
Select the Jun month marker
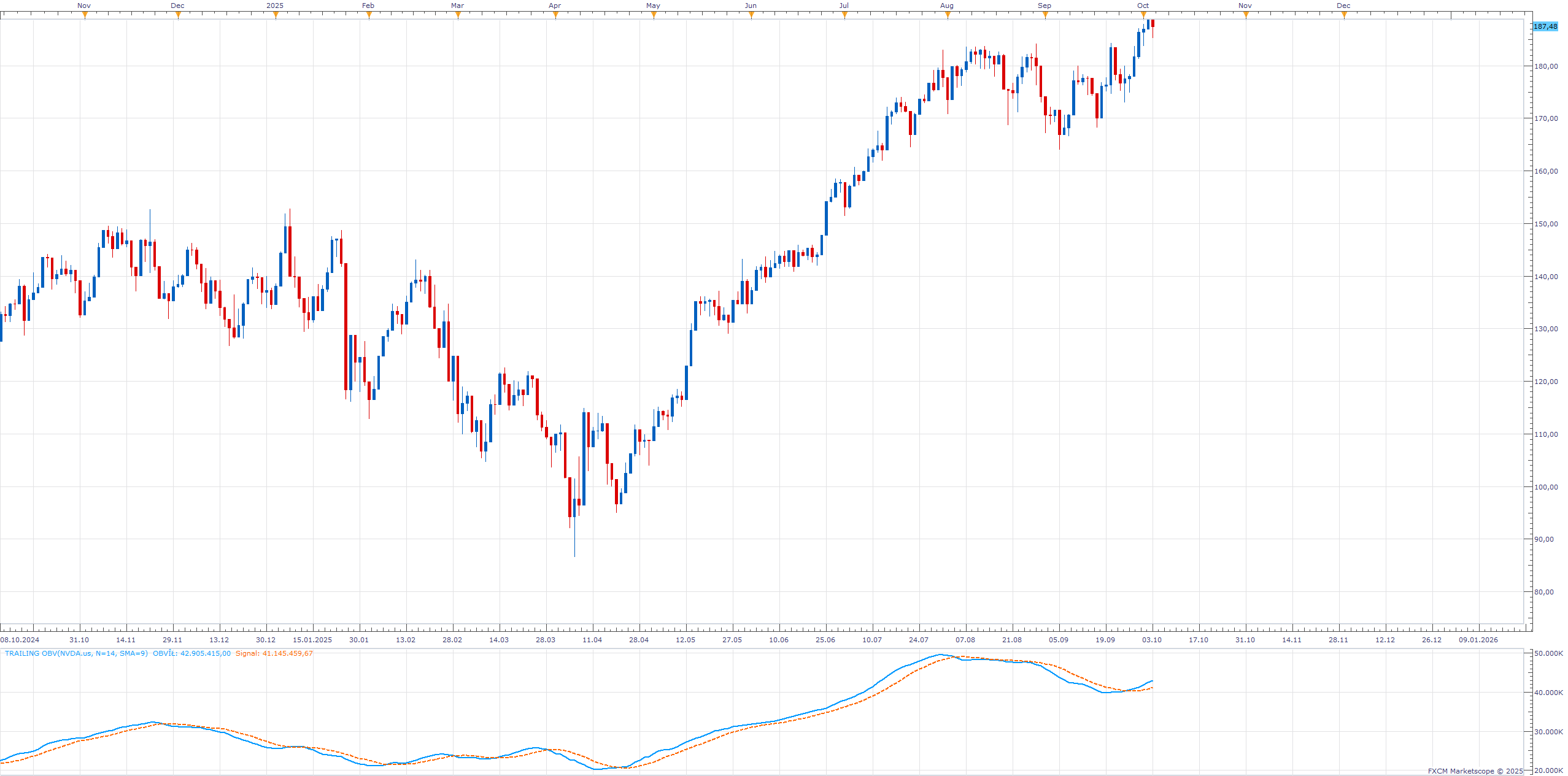751,6
